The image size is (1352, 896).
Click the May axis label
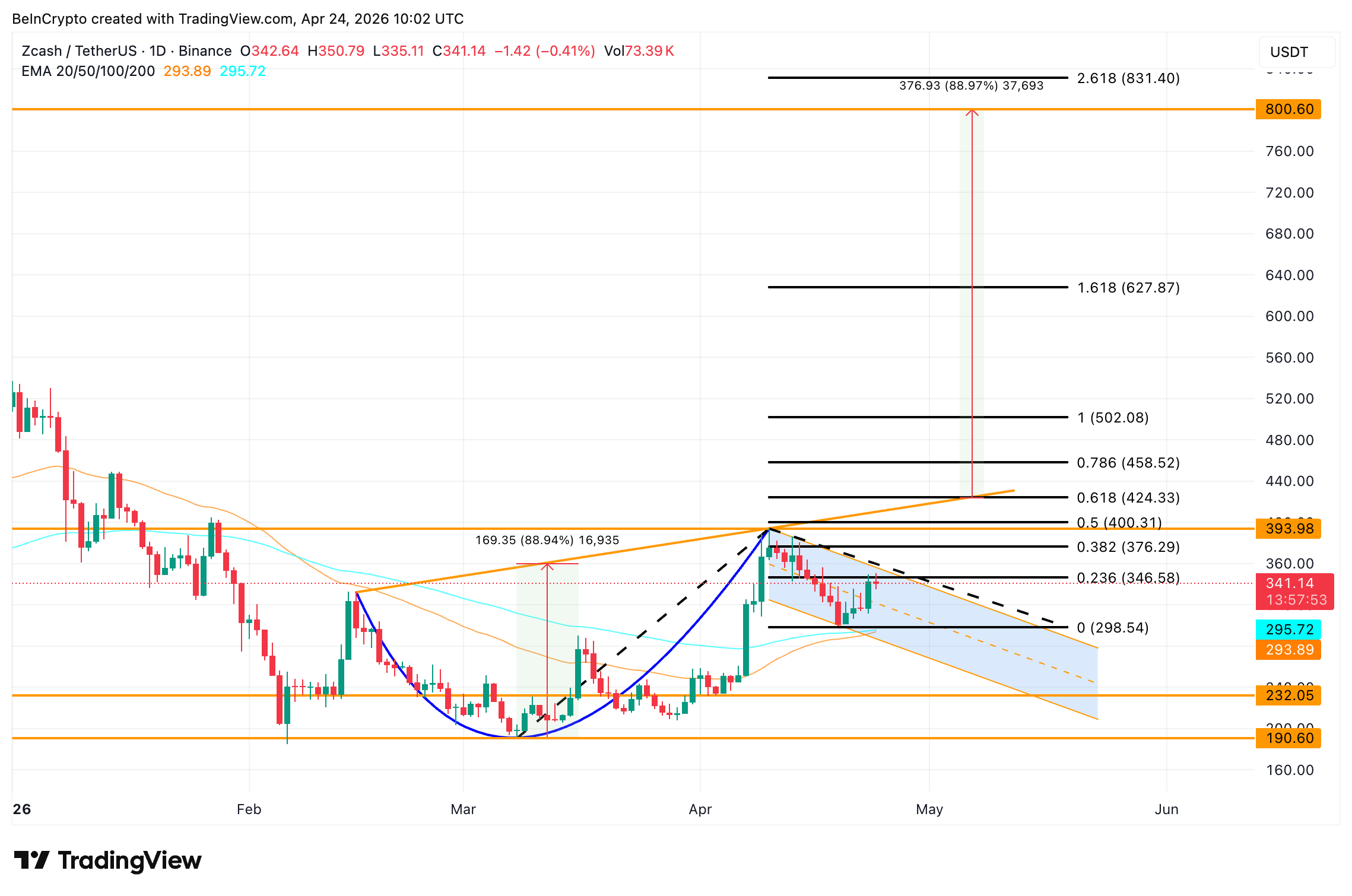929,809
